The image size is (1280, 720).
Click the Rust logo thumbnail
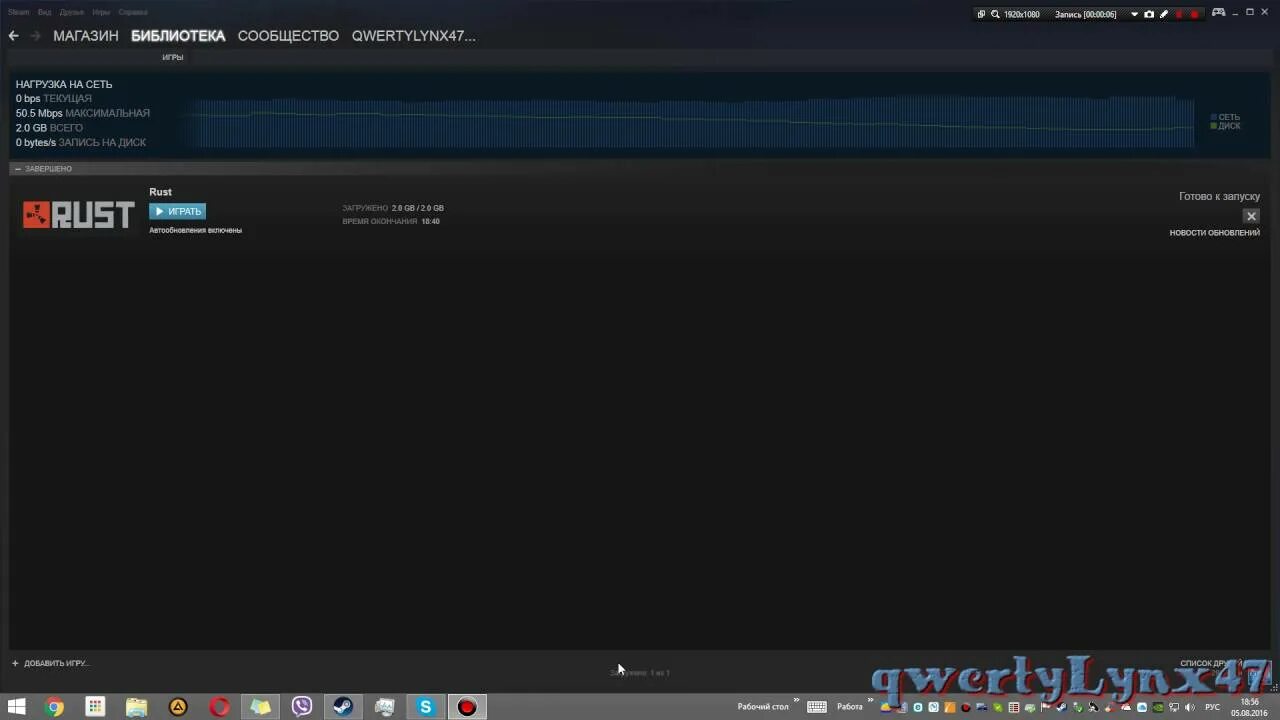click(79, 214)
